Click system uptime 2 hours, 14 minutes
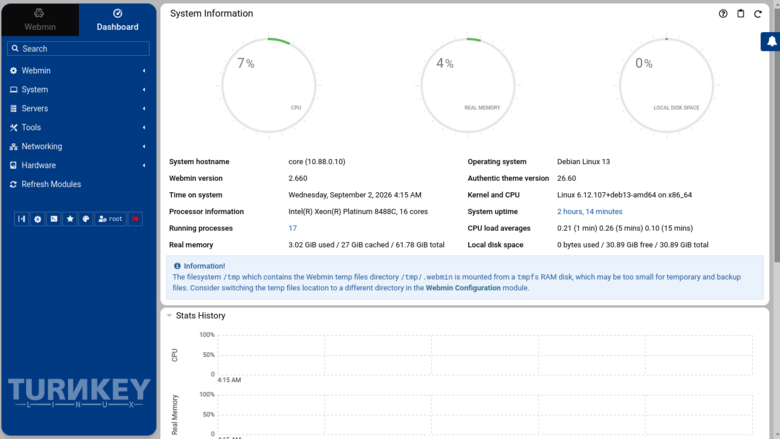780x439 pixels. 589,211
